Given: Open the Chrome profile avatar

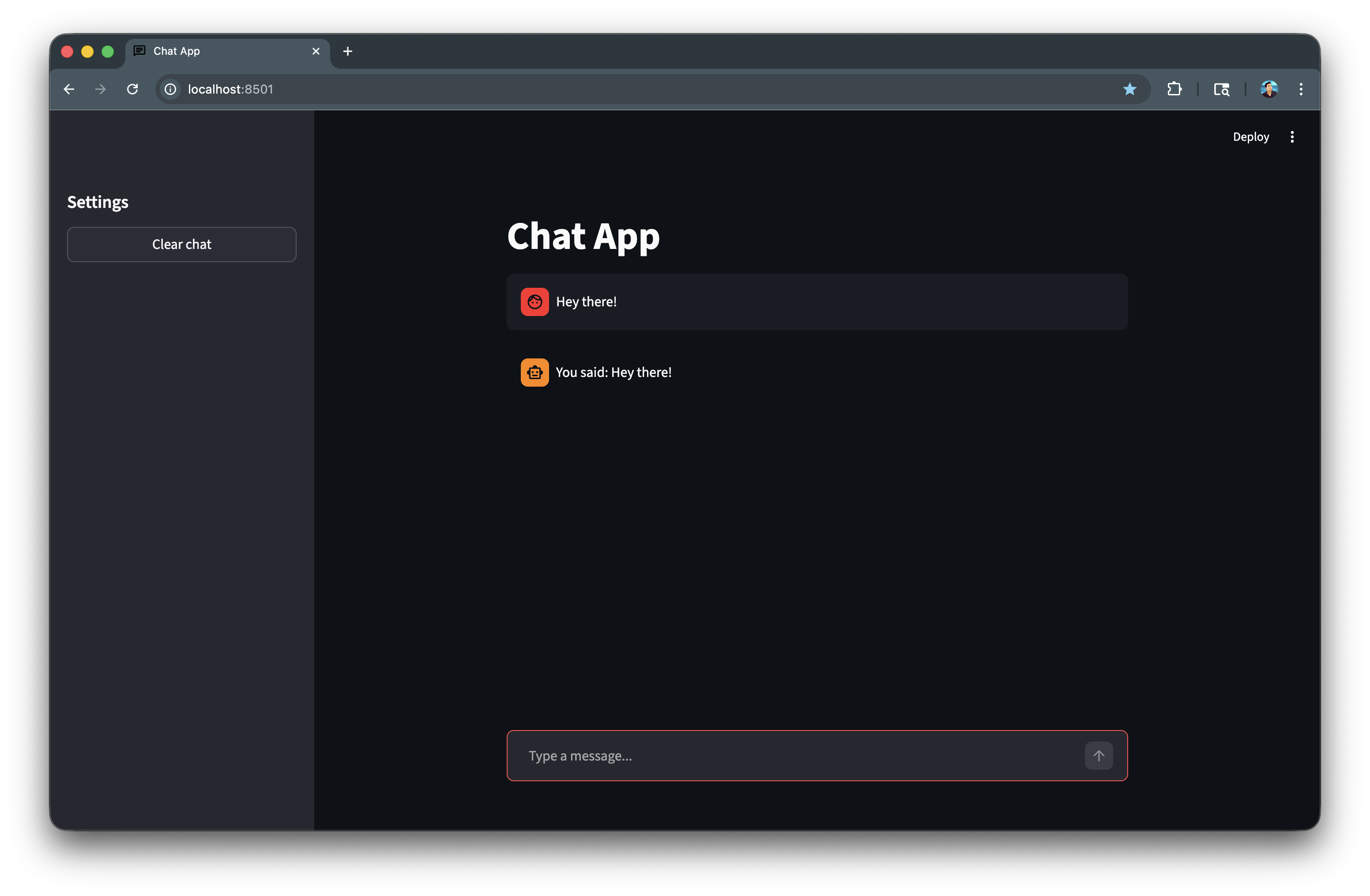Looking at the screenshot, I should coord(1268,89).
